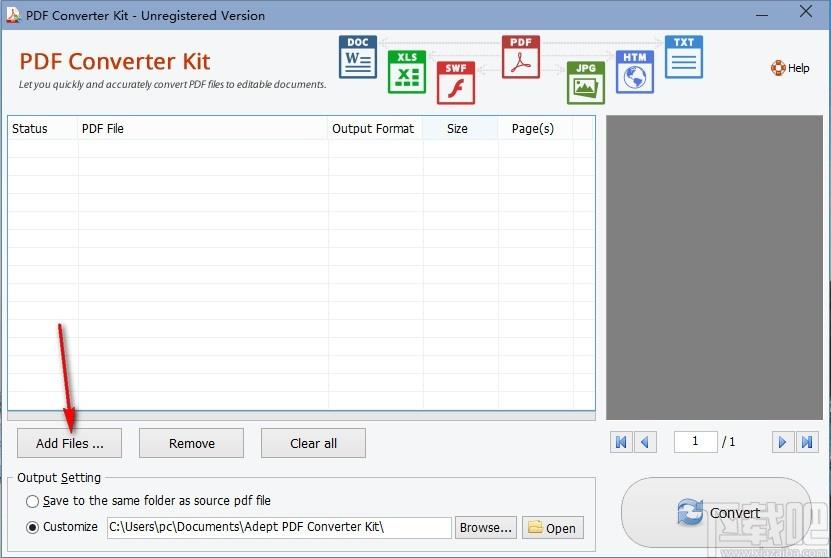This screenshot has width=831, height=558.
Task: Minimize the PDF Converter Kit window
Action: 762,15
